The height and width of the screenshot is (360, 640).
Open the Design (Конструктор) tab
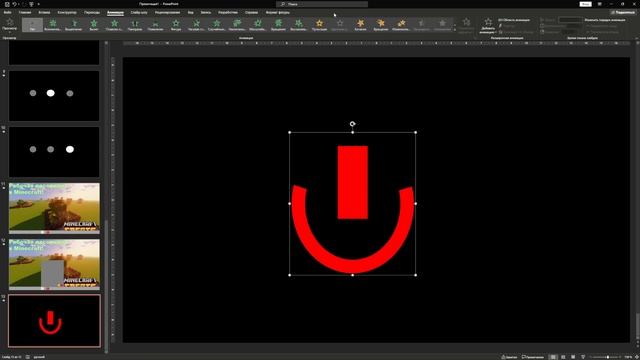click(67, 13)
